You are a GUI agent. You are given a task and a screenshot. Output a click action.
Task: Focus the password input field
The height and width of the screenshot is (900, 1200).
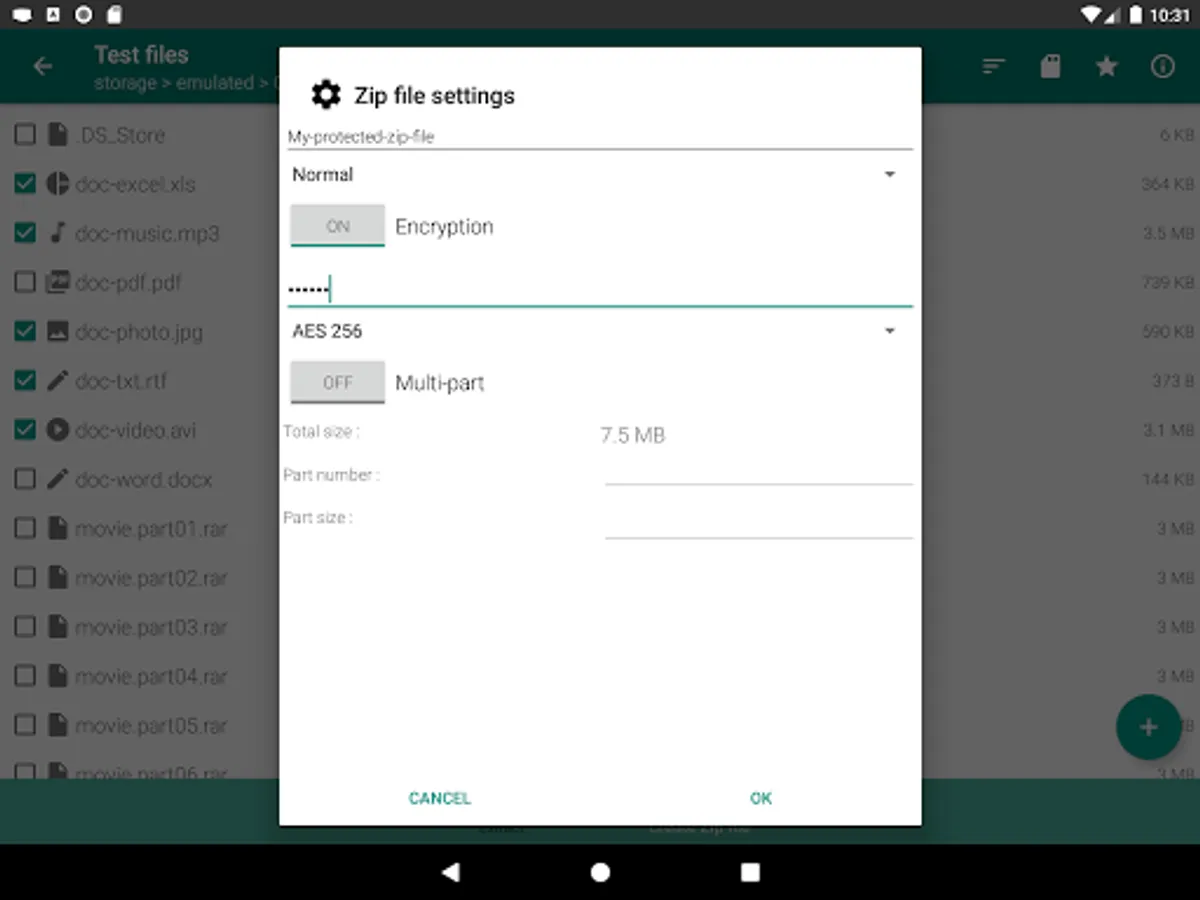click(x=599, y=289)
